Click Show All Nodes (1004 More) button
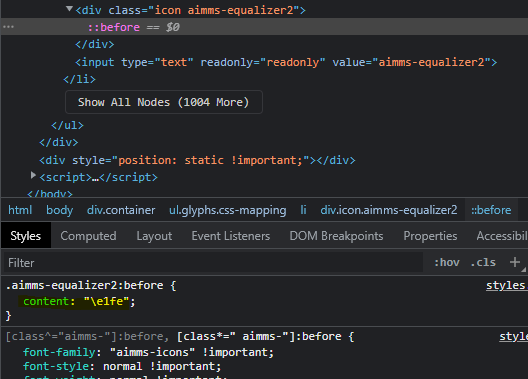The width and height of the screenshot is (528, 379). pos(164,102)
